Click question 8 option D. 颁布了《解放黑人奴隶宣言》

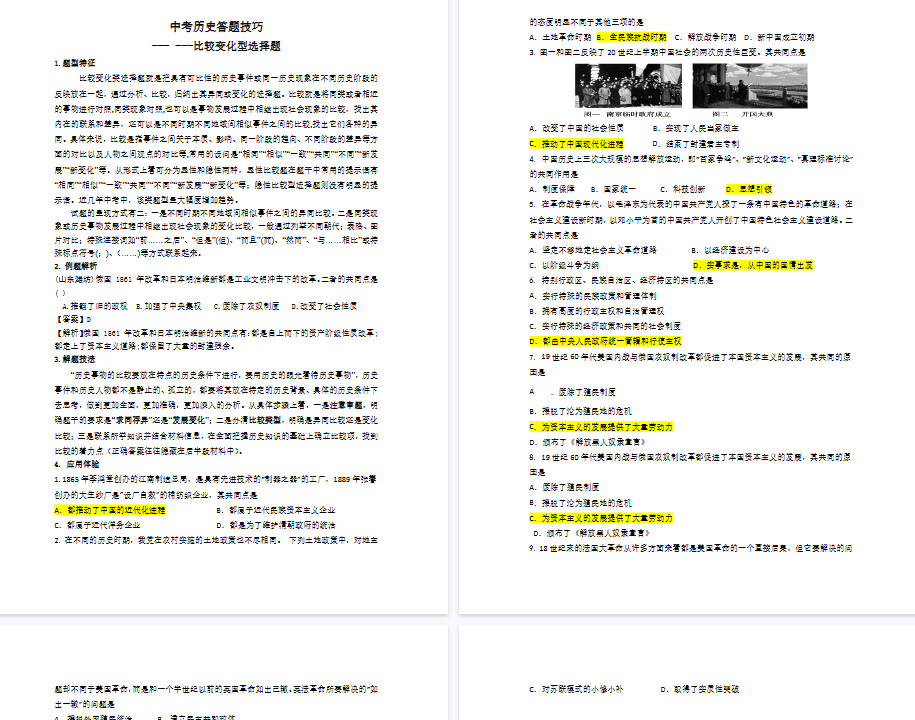[x=592, y=533]
